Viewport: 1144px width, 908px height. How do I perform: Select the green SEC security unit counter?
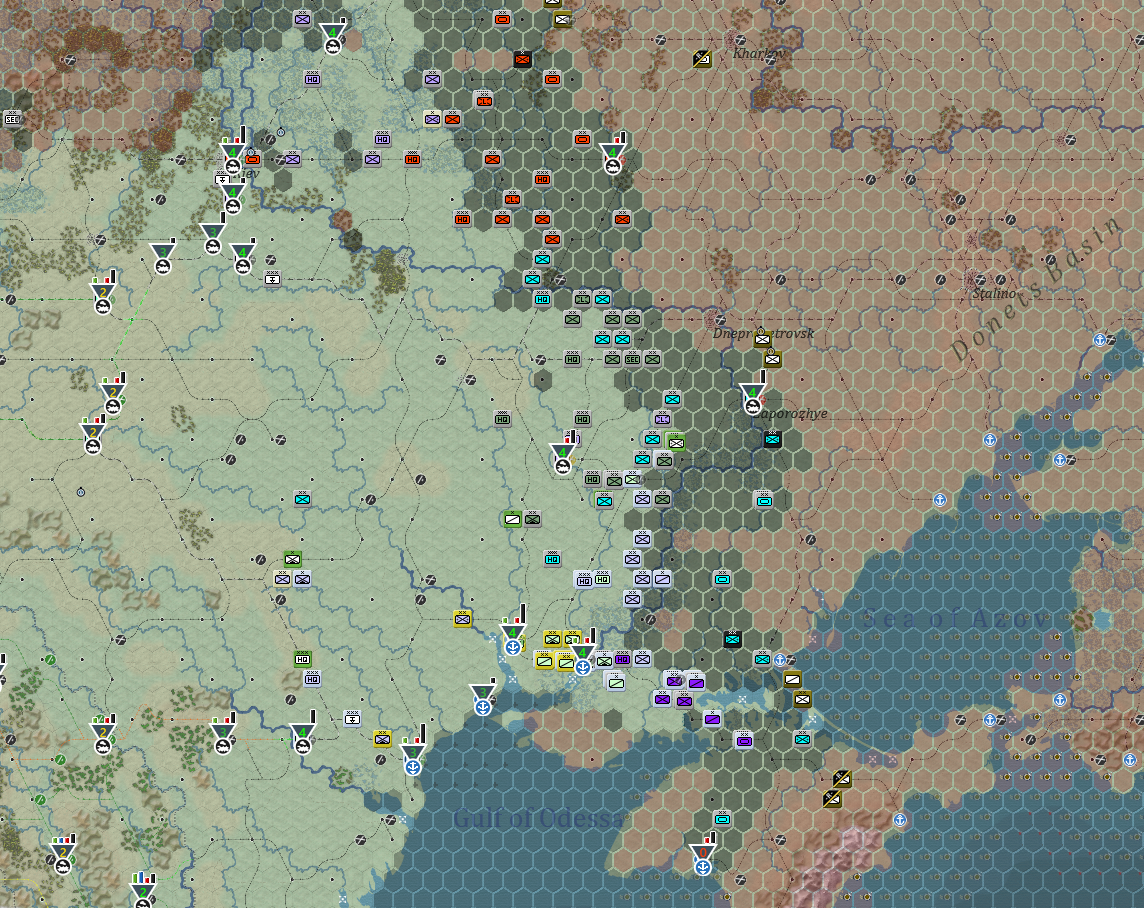click(x=633, y=358)
